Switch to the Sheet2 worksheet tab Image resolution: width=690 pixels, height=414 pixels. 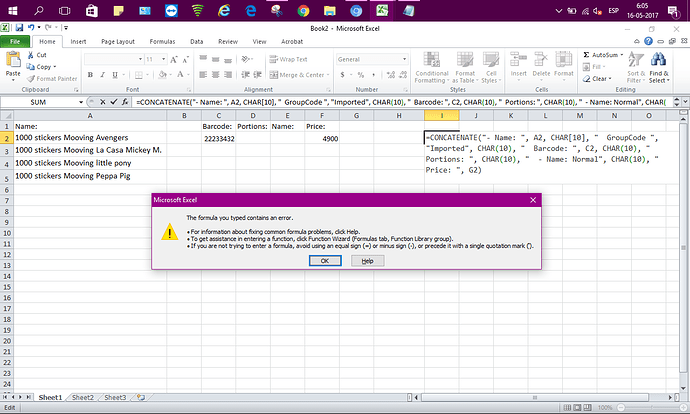(83, 397)
